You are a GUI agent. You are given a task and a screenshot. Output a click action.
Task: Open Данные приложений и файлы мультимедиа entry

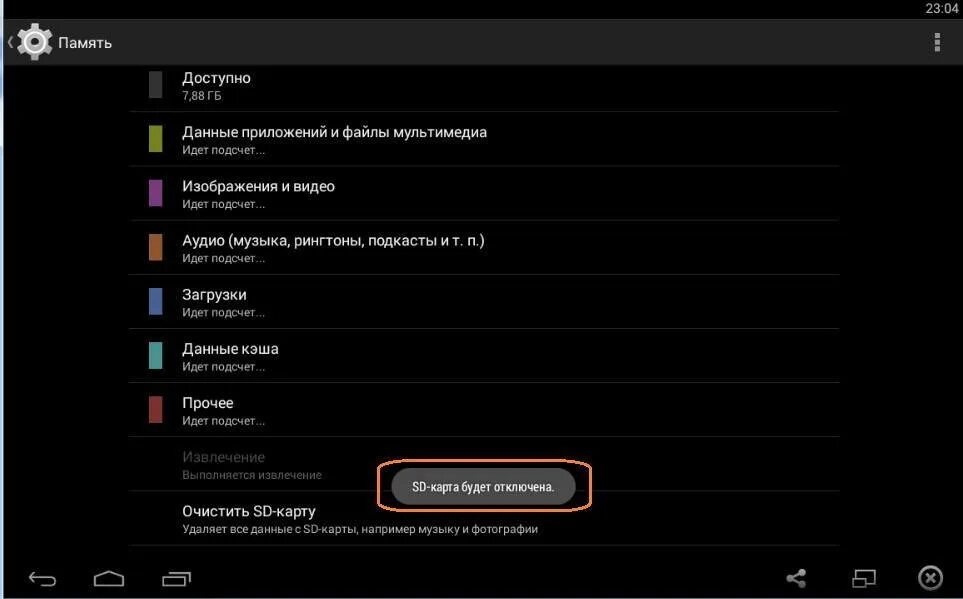click(x=484, y=139)
